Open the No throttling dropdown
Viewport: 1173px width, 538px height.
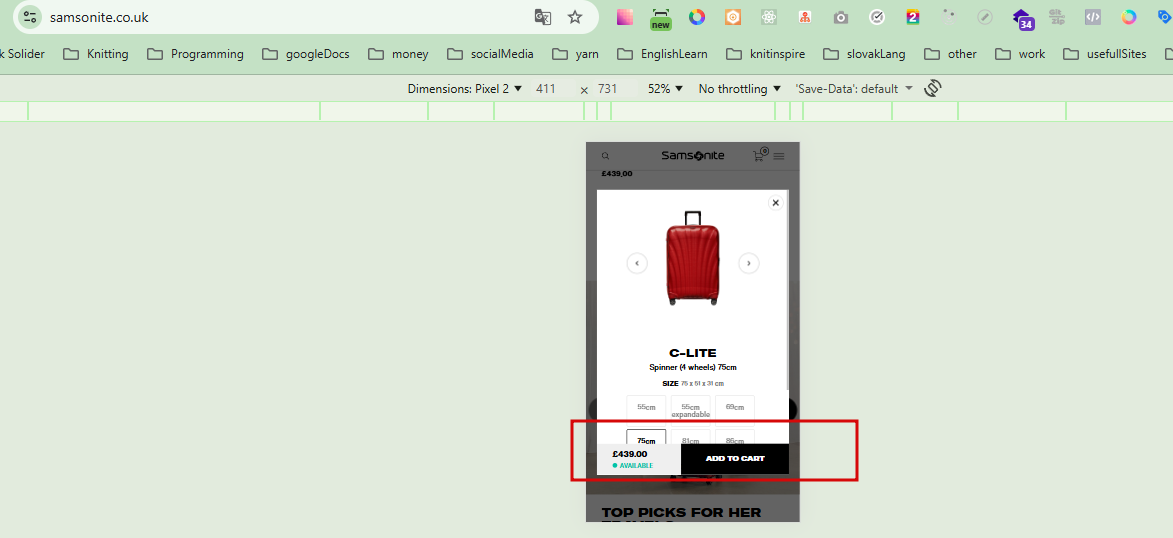(x=739, y=88)
